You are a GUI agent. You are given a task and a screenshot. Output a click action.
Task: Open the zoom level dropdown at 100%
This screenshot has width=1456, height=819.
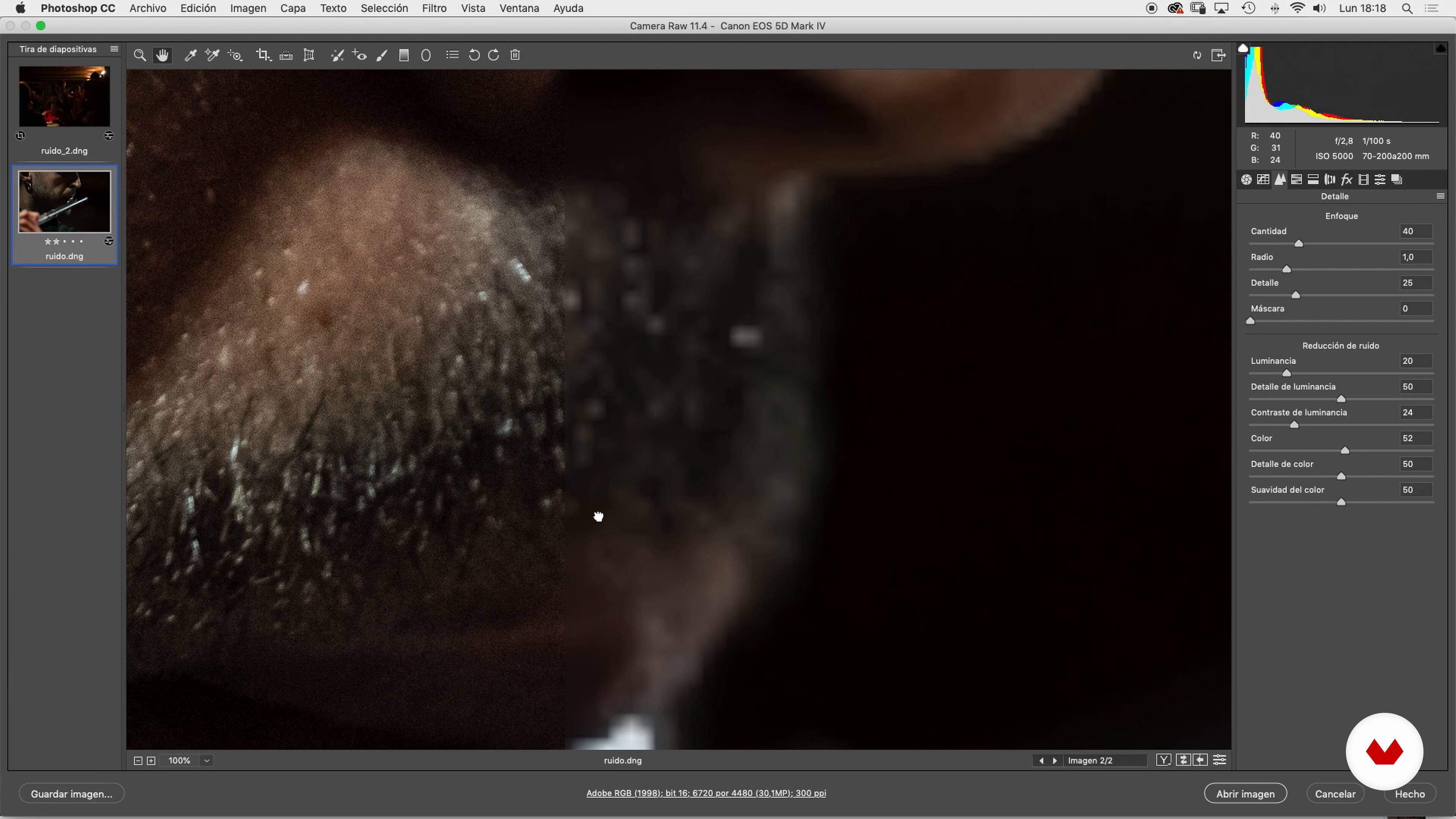(207, 761)
